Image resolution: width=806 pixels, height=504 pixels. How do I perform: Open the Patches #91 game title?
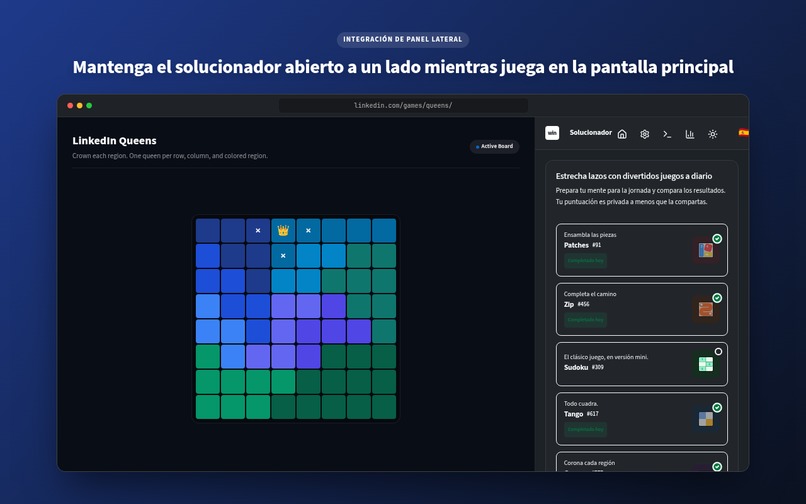point(582,245)
